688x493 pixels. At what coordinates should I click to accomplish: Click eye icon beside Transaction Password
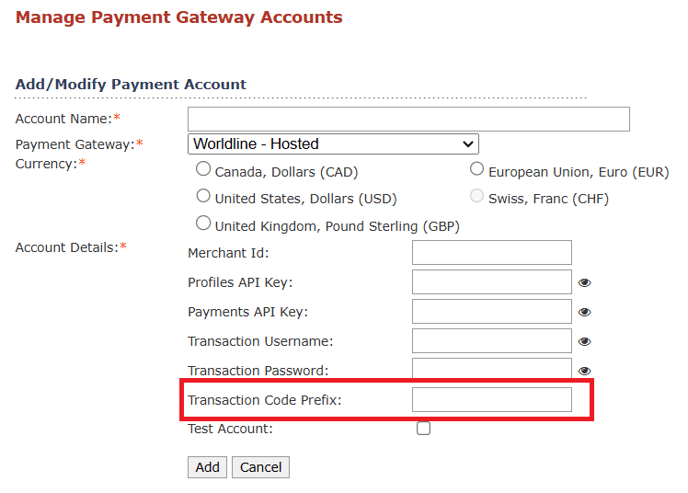tap(584, 371)
